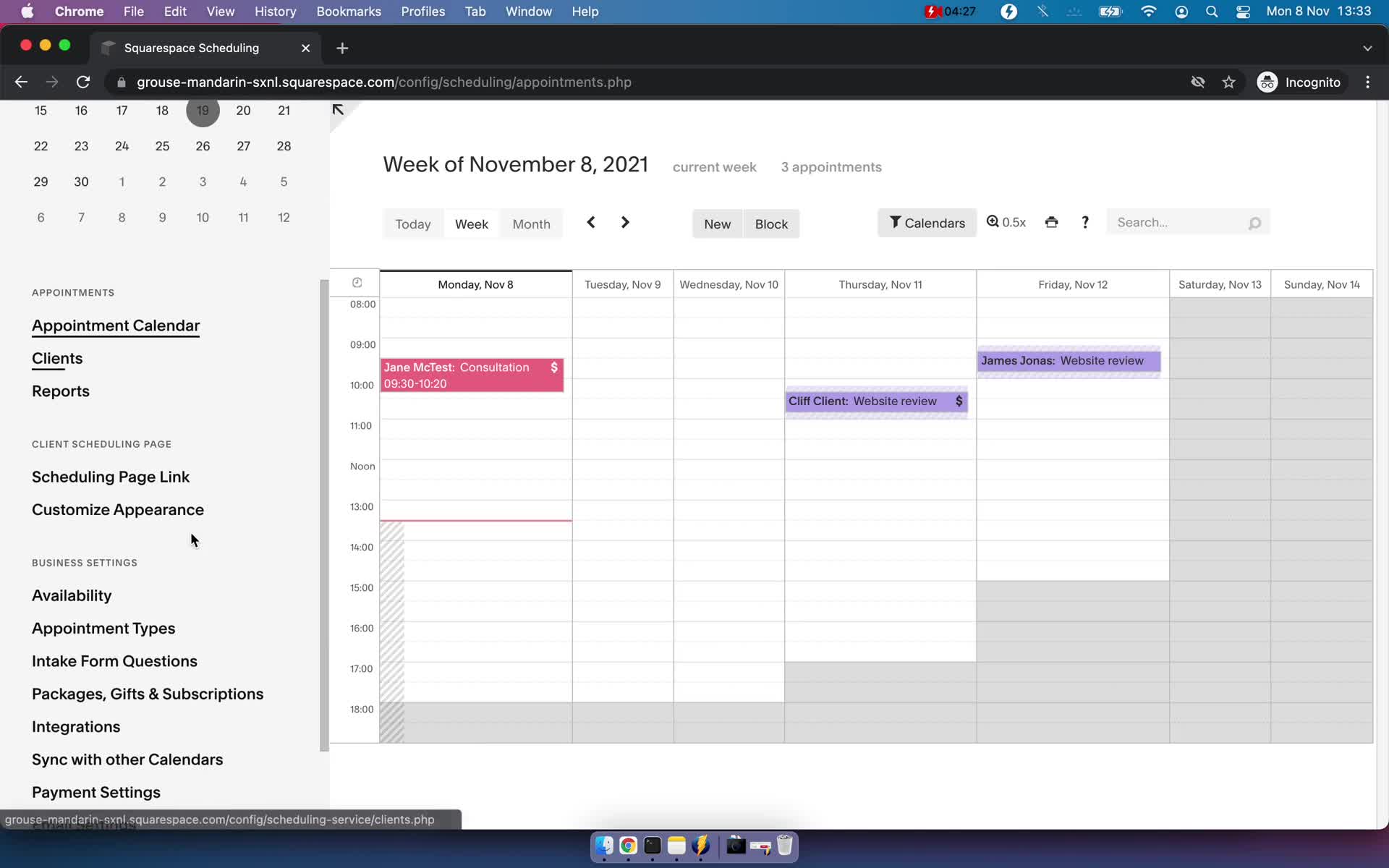Close the Squarespace Scheduling tab
This screenshot has width=1389, height=868.
pyautogui.click(x=305, y=48)
